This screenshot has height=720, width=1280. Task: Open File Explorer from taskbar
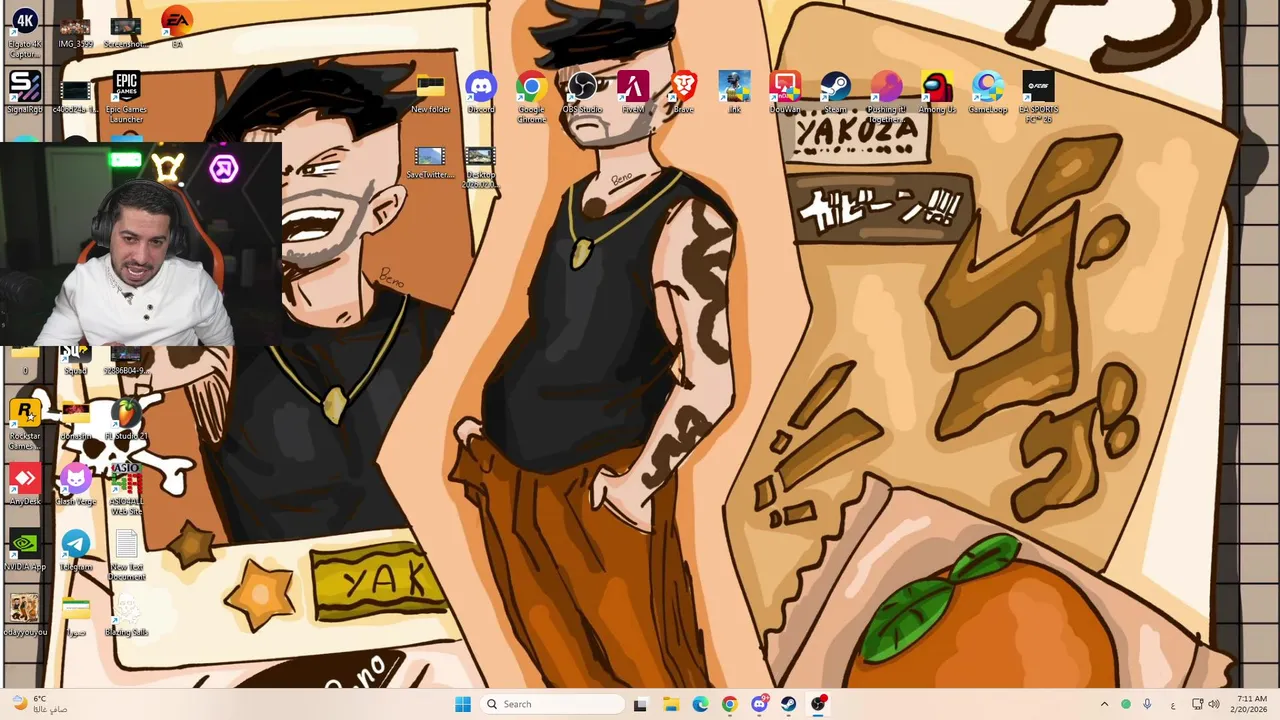tap(670, 704)
